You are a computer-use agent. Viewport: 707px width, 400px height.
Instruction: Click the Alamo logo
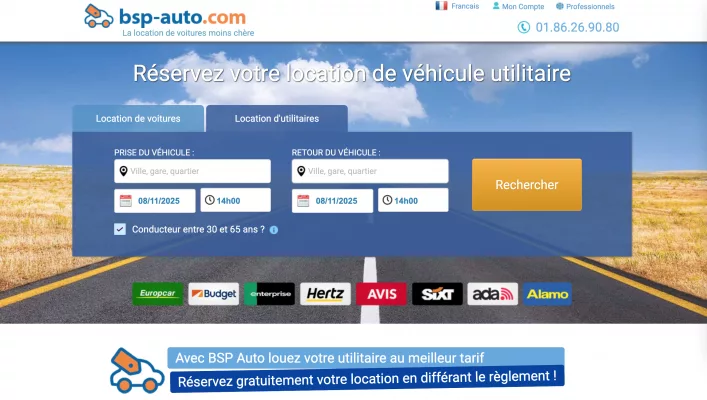(x=548, y=294)
